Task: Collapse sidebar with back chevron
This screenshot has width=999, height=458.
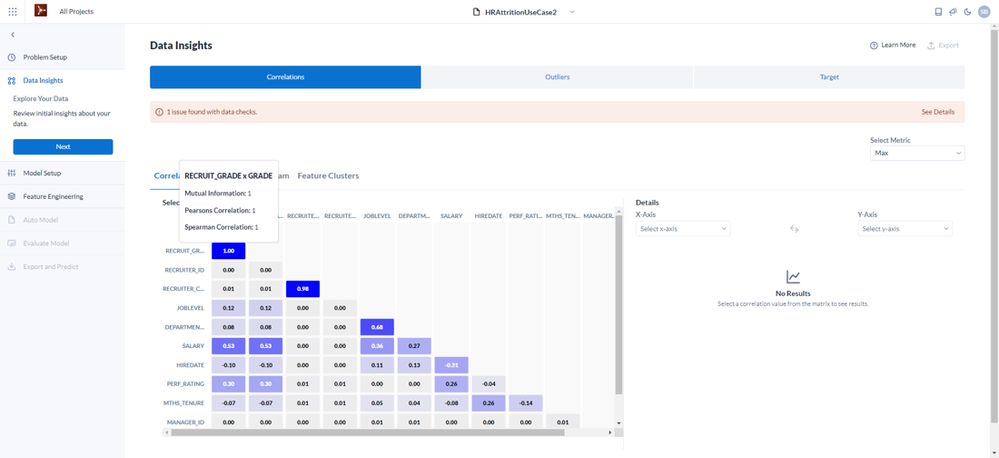Action: 13,34
